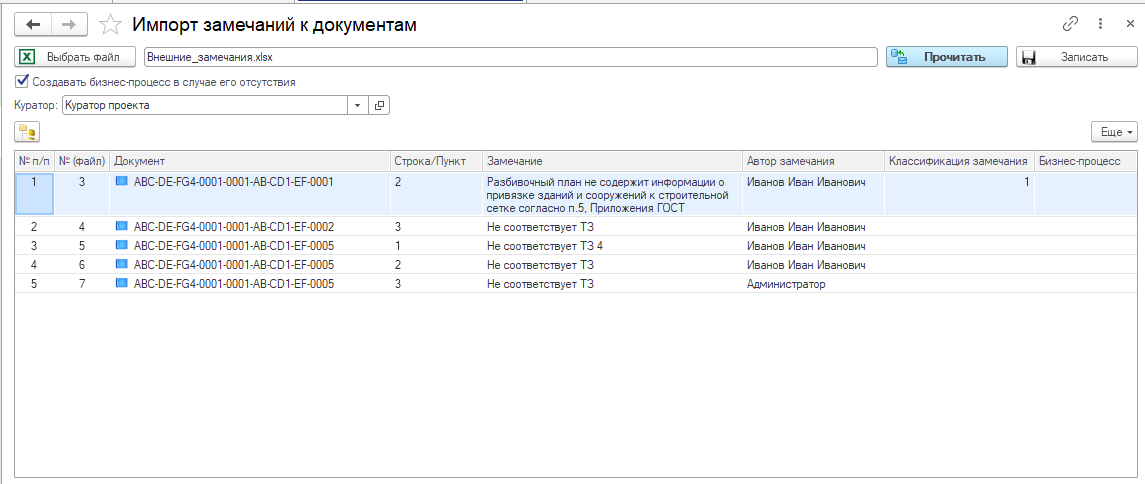Open the Еще dropdown menu
Screen dimensions: 1145x484
pos(1113,132)
